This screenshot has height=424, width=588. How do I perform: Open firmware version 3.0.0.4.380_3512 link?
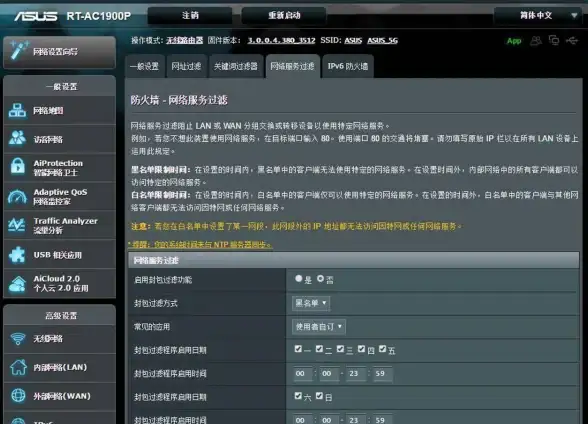[x=281, y=40]
